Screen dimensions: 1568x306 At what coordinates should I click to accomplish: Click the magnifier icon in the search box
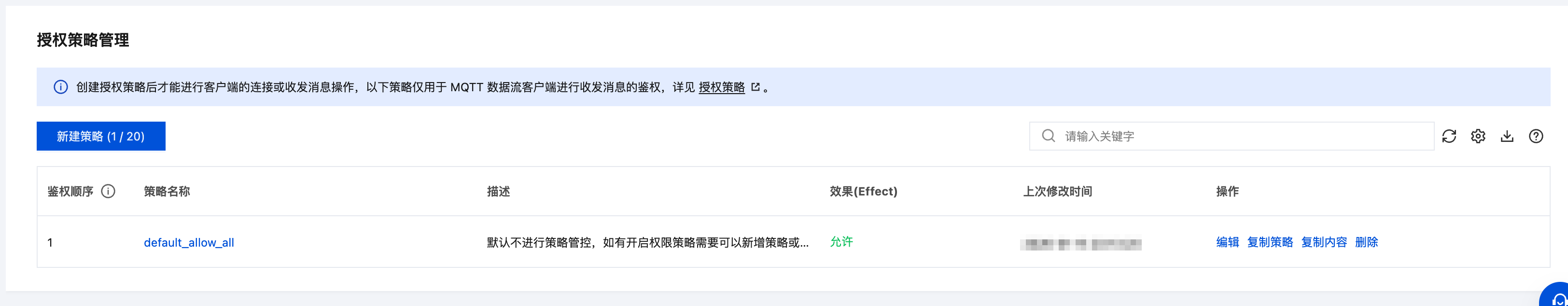[x=1048, y=136]
